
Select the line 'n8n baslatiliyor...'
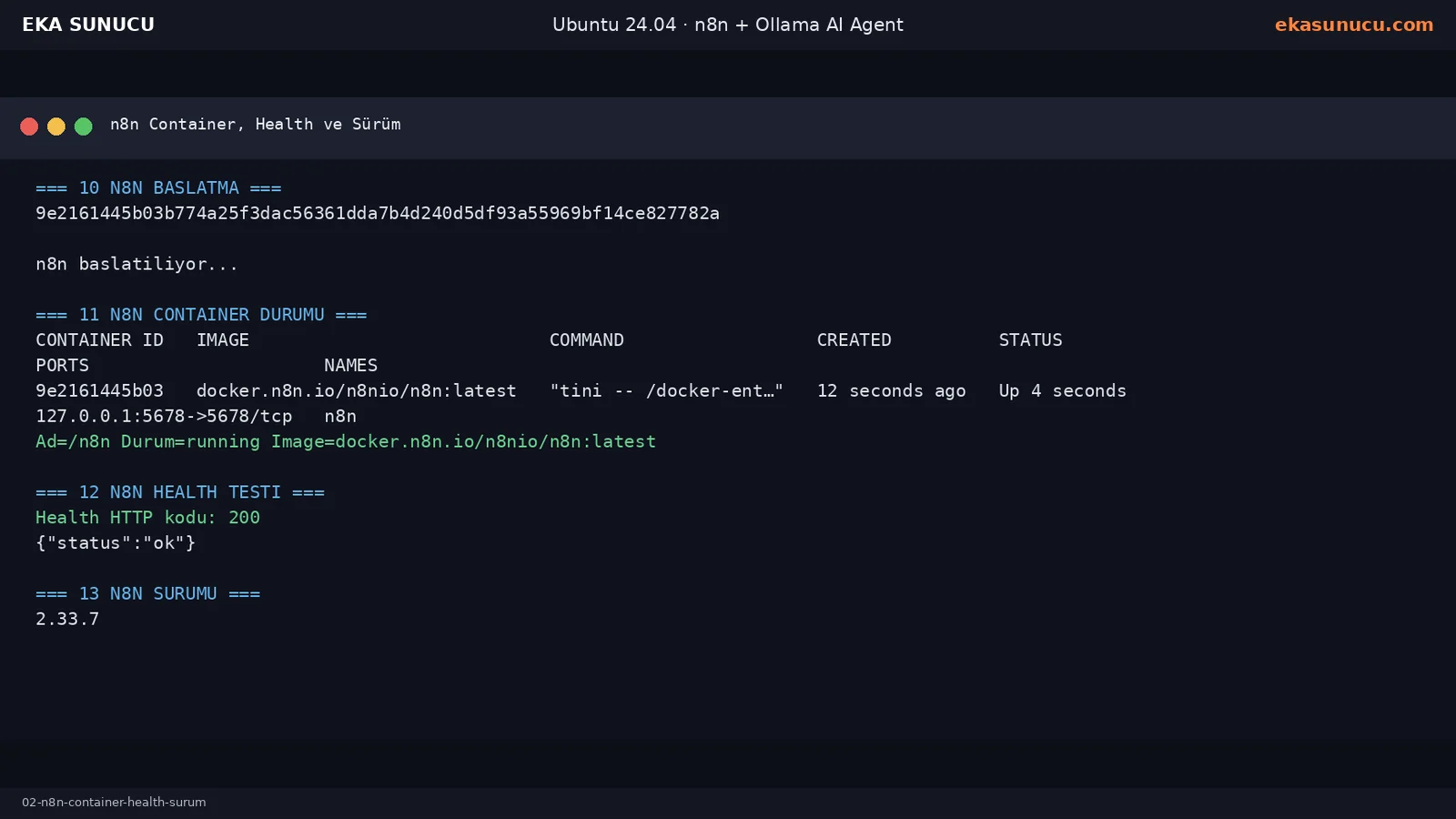[x=136, y=264]
